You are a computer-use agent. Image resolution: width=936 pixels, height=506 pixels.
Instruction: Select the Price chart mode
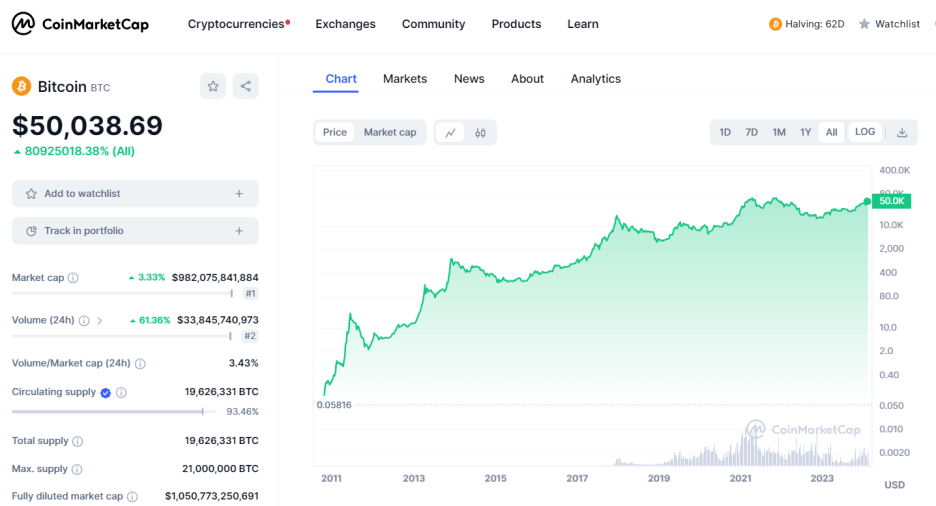click(335, 132)
